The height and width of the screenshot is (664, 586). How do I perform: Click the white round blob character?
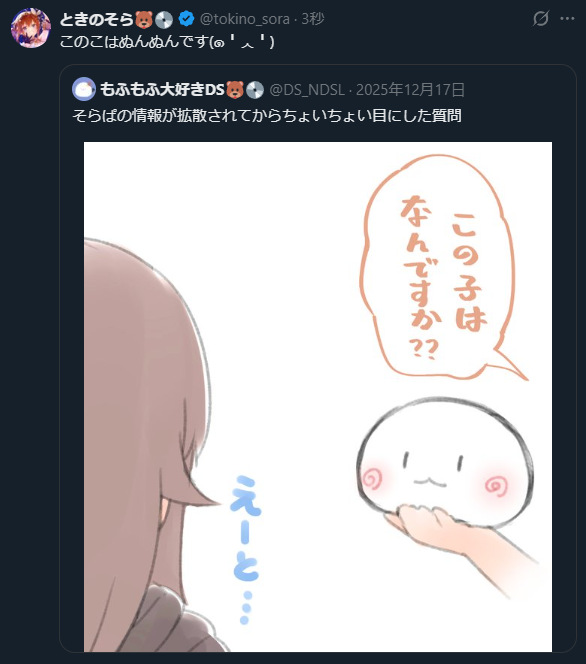point(445,462)
